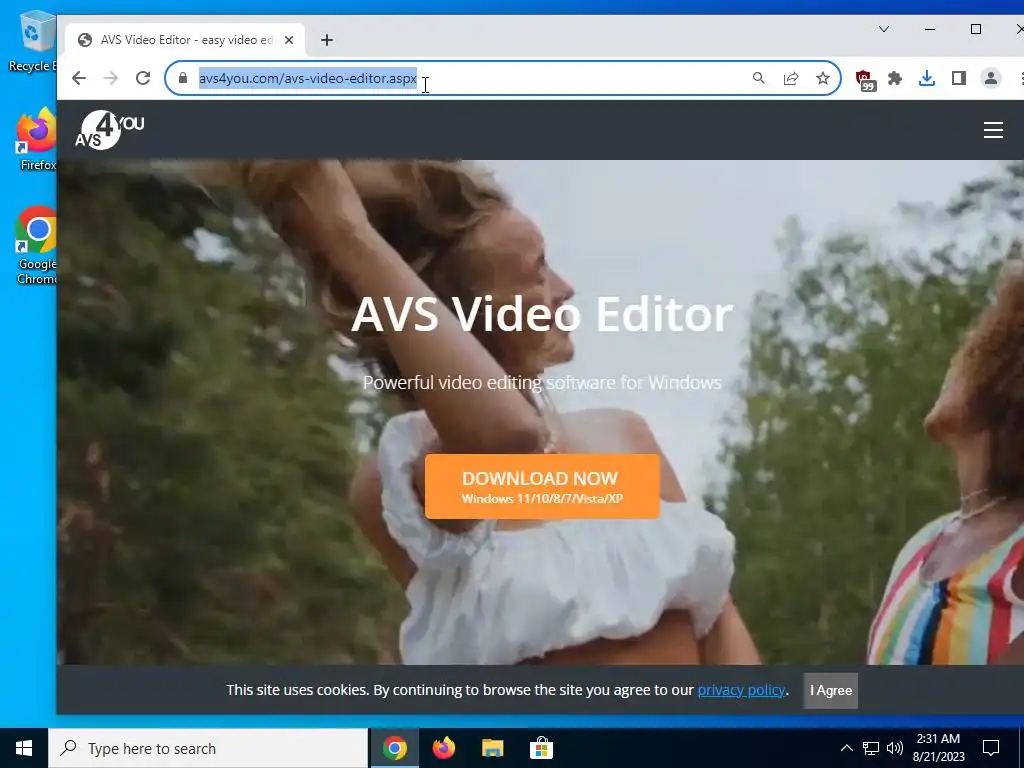Open the Chrome profile menu
The width and height of the screenshot is (1024, 768).
click(x=991, y=78)
